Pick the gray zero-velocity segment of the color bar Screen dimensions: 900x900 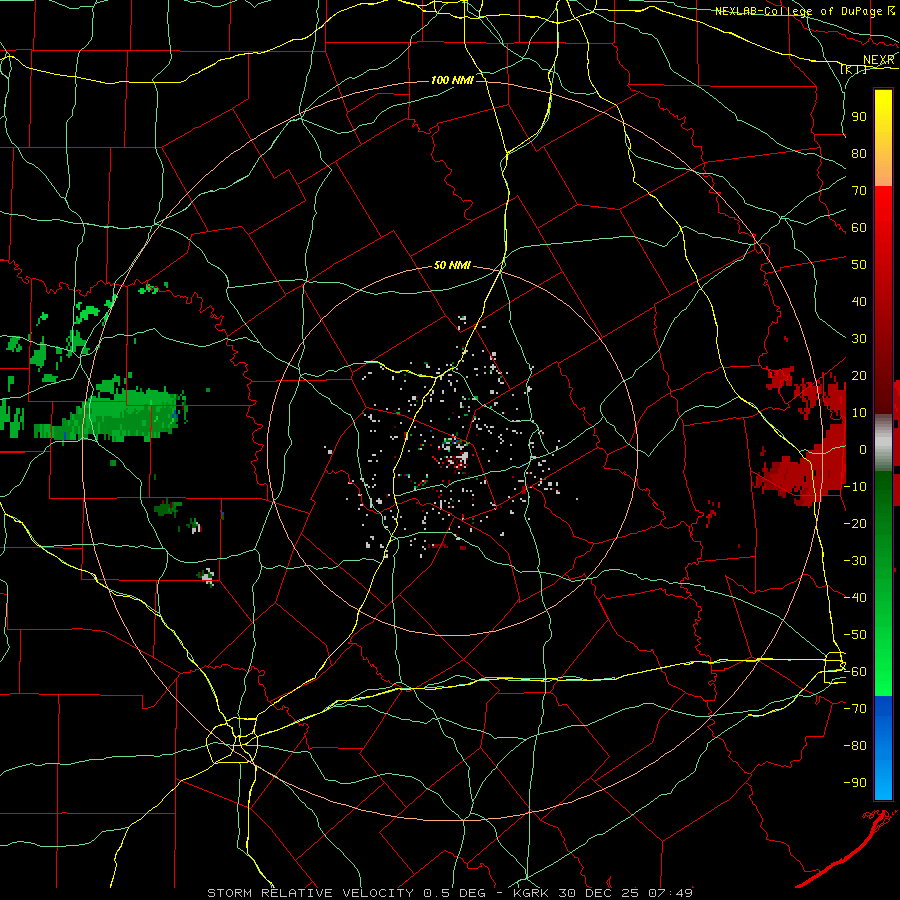(883, 442)
